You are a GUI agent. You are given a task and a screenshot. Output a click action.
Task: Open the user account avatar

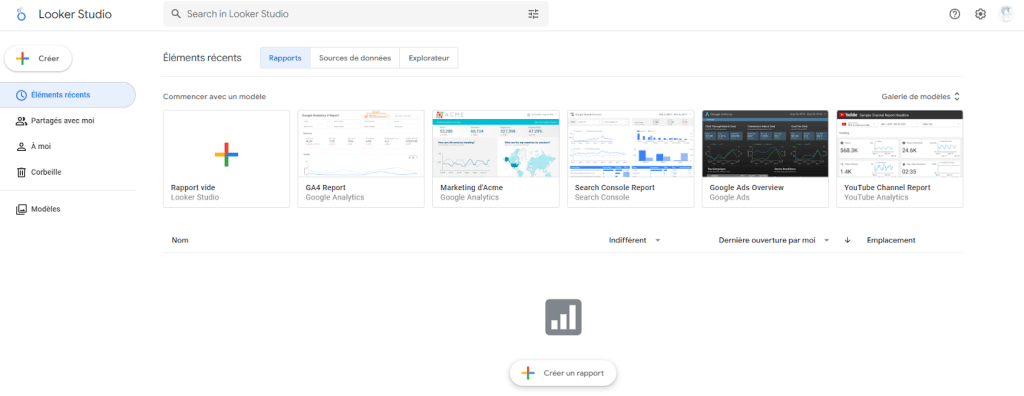click(x=1006, y=14)
